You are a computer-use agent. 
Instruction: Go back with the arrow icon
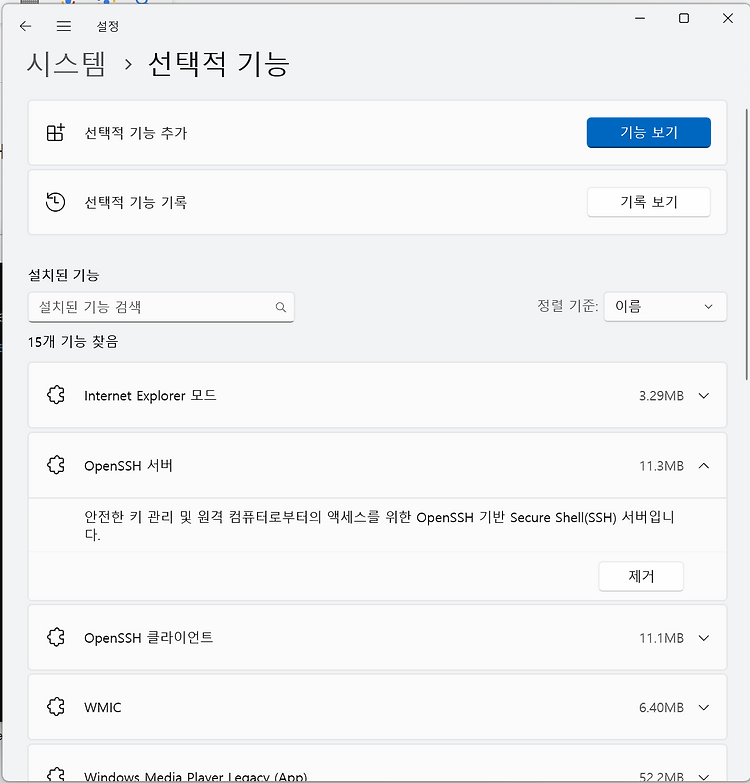(25, 26)
